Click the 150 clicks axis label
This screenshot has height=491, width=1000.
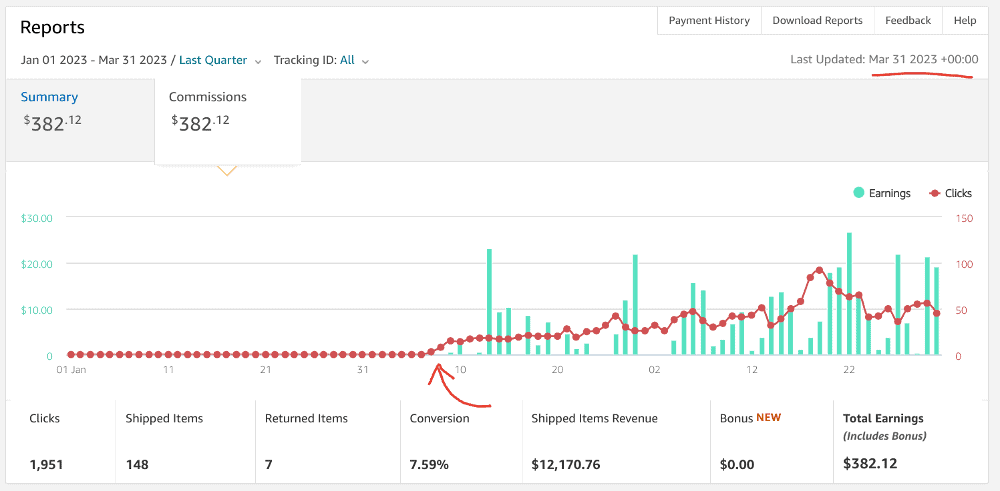pyautogui.click(x=964, y=218)
